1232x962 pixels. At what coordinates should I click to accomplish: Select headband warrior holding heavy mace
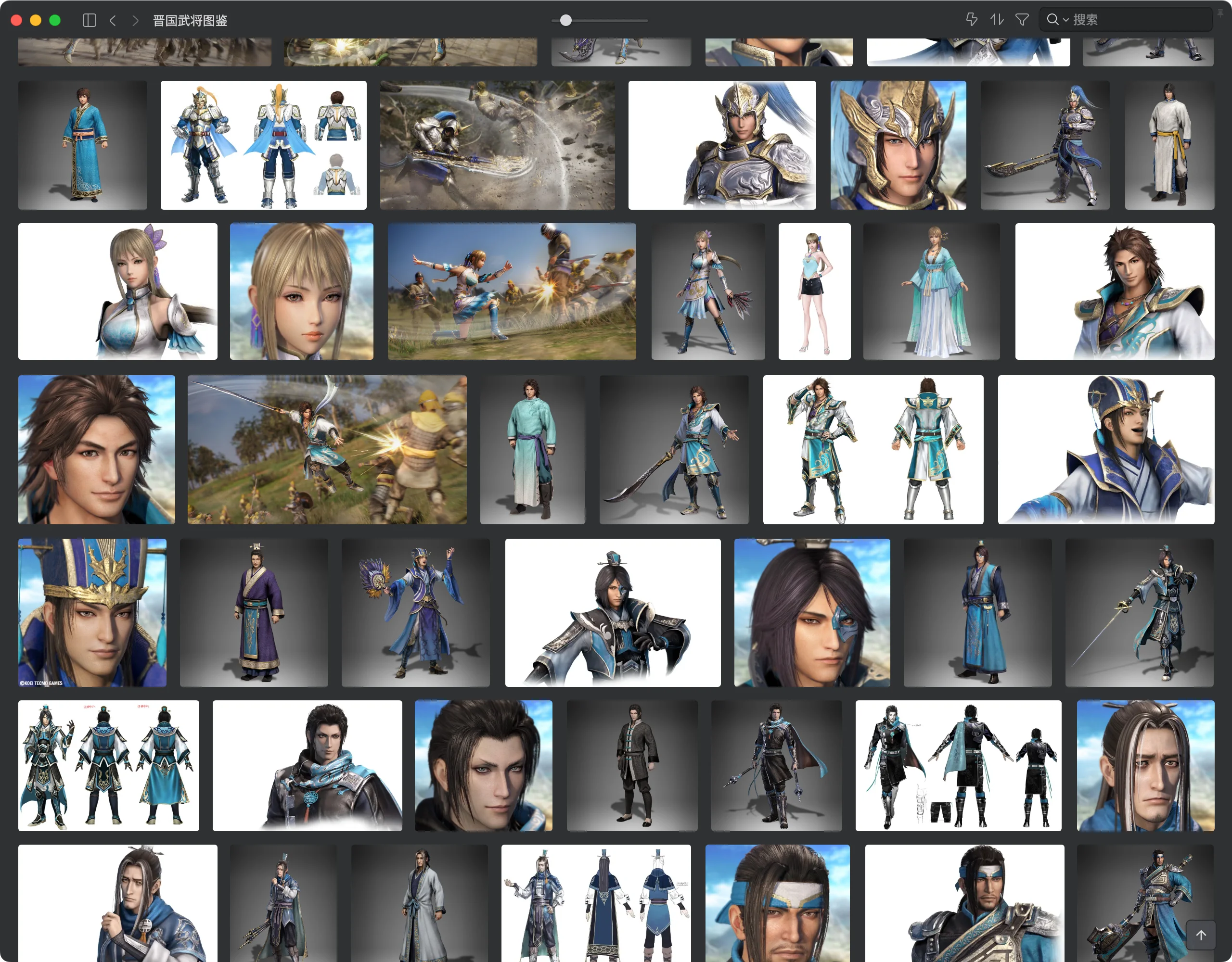pyautogui.click(x=1145, y=903)
